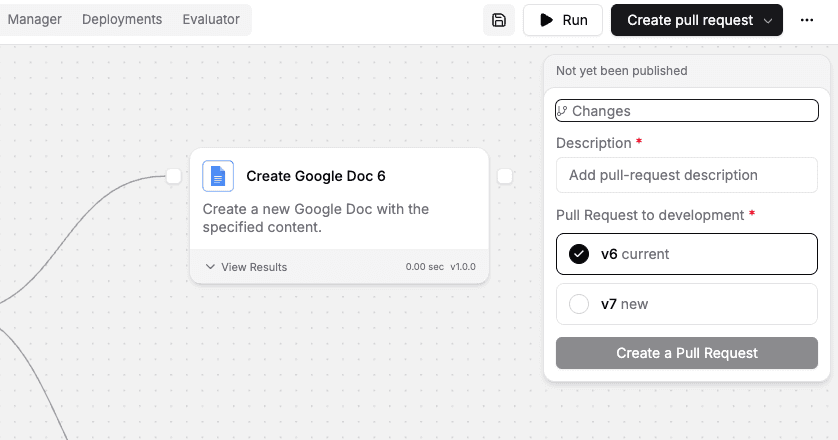Click the Google Docs icon on the node
The width and height of the screenshot is (838, 440).
pyautogui.click(x=218, y=176)
